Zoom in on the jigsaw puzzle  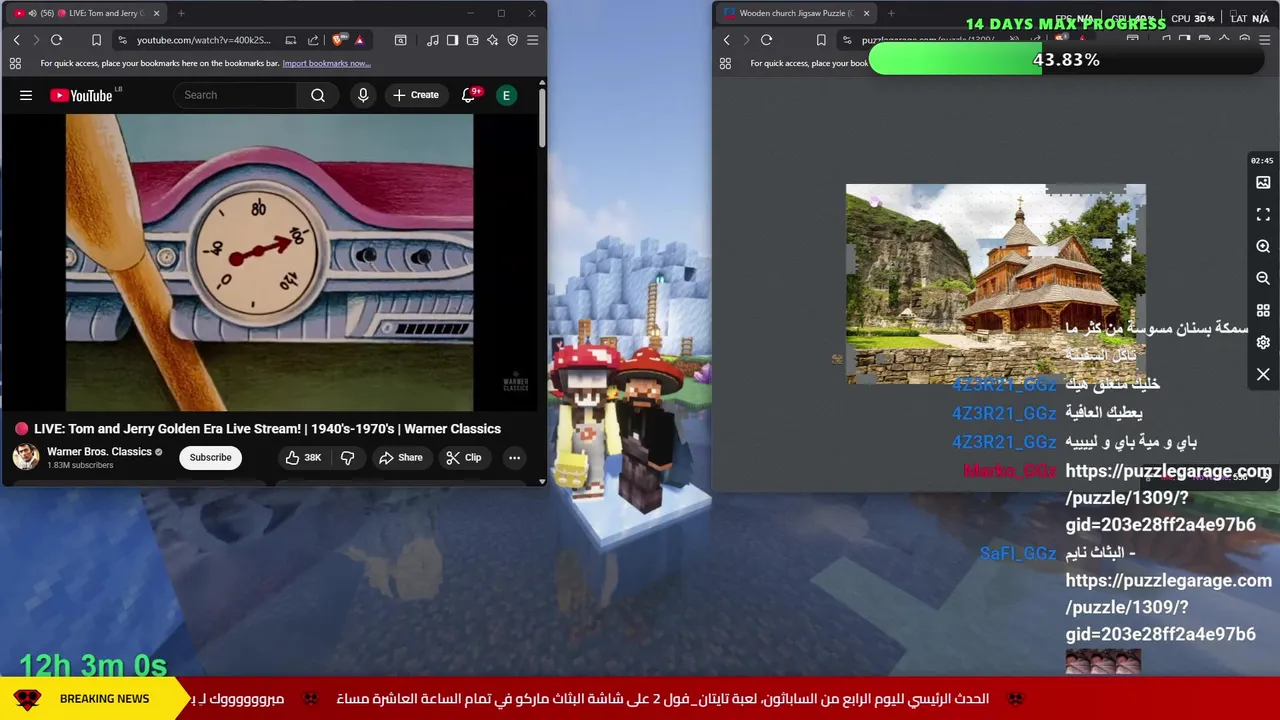pos(1263,247)
